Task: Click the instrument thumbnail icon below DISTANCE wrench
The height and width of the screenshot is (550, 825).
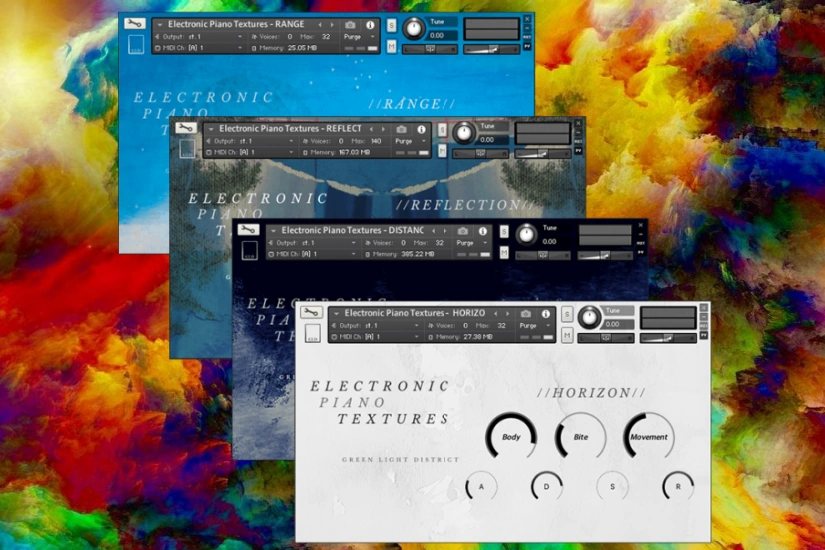Action: tap(249, 250)
